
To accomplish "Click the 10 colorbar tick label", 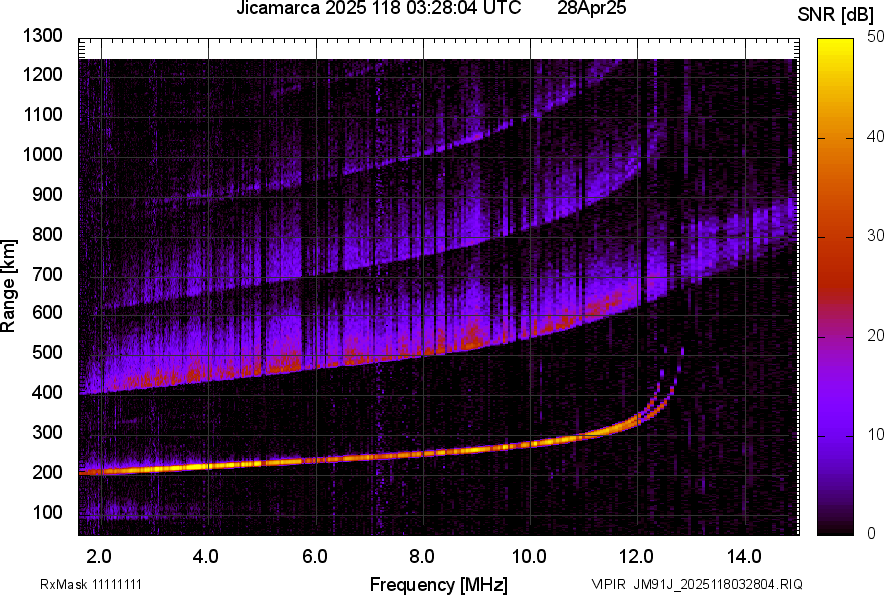I will (x=875, y=434).
